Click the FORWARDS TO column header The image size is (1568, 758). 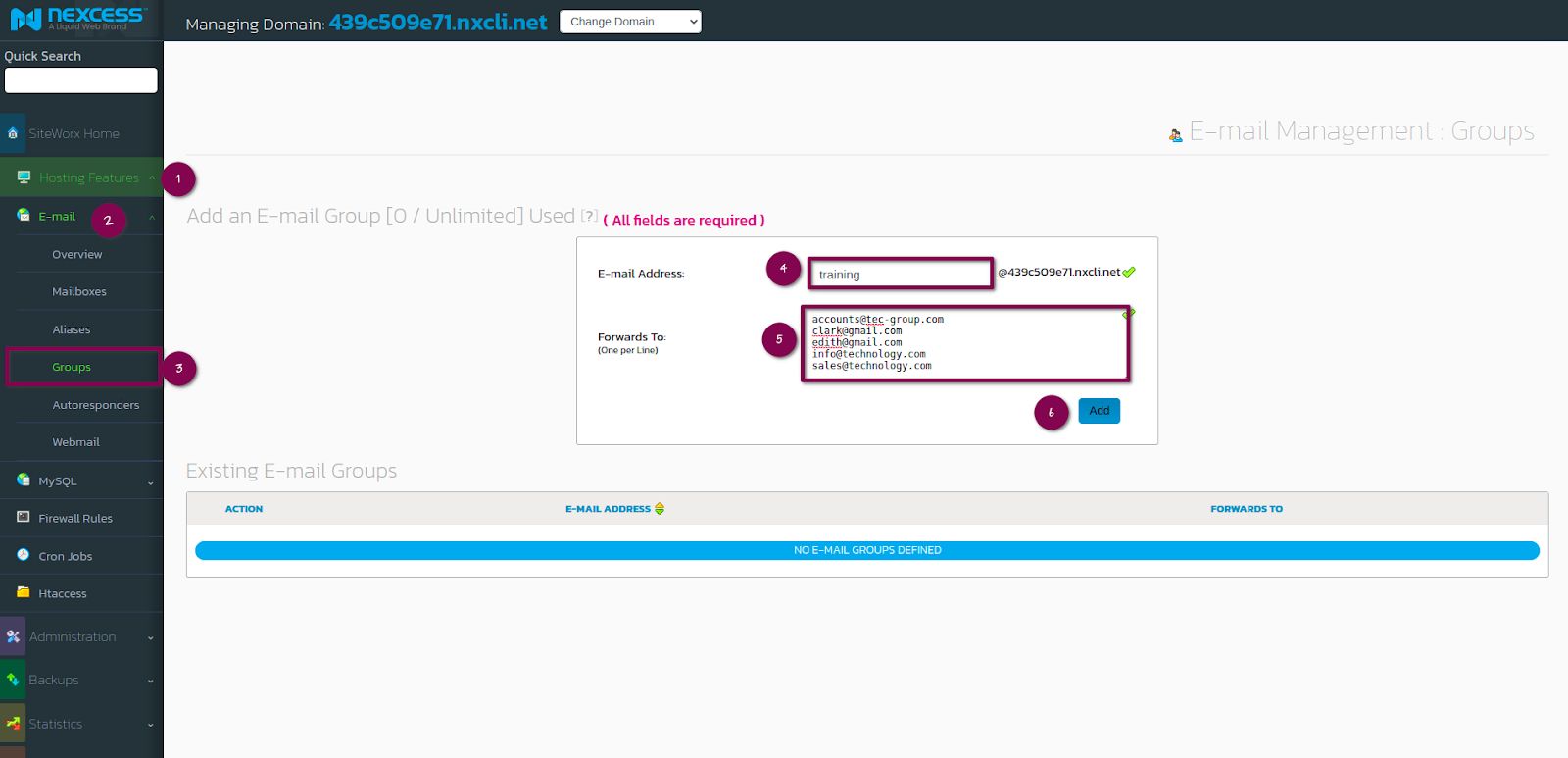click(1247, 509)
